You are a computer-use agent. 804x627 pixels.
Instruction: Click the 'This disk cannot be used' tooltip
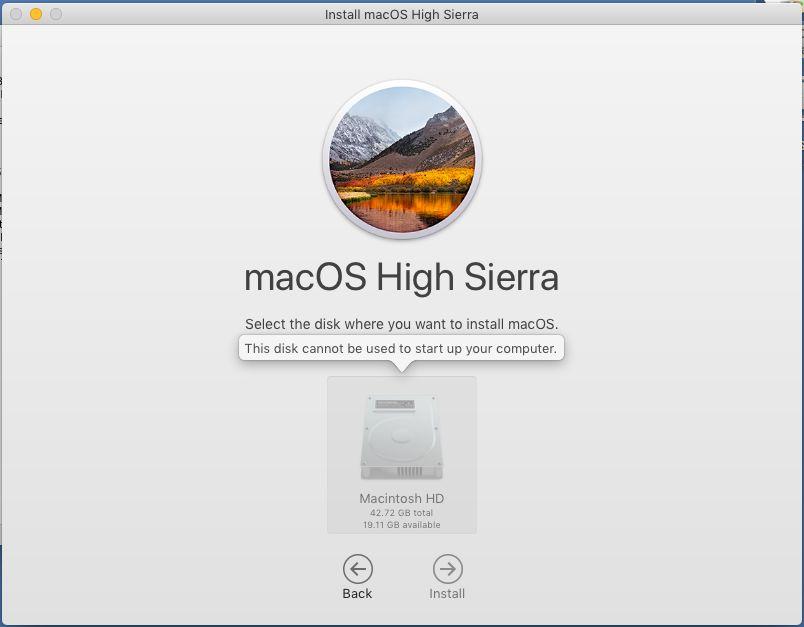401,349
